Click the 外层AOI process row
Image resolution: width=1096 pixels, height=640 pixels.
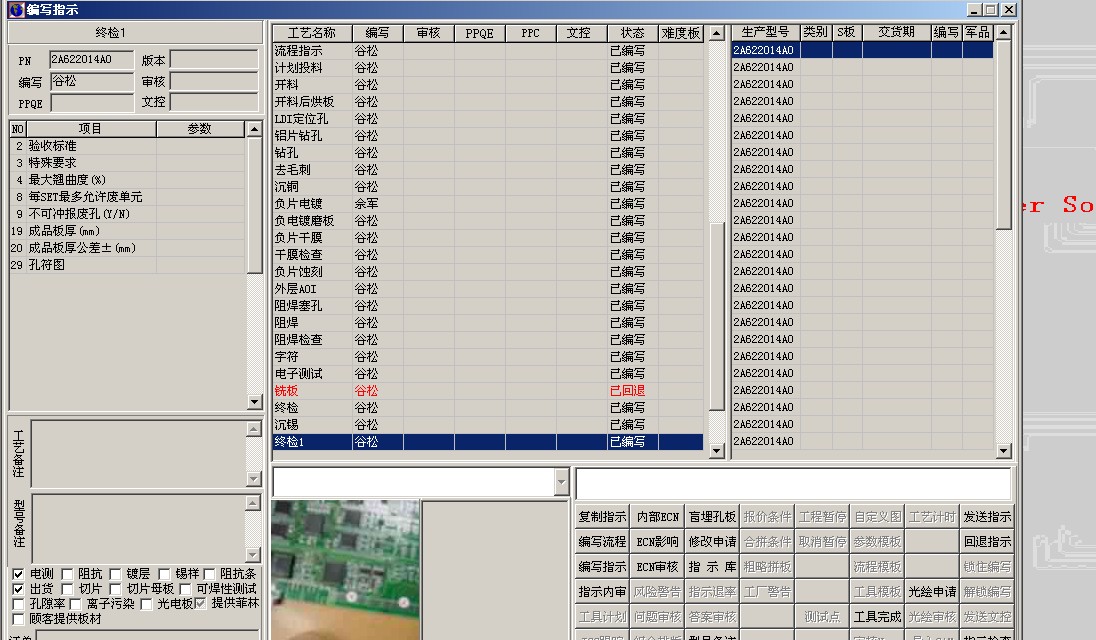click(487, 289)
